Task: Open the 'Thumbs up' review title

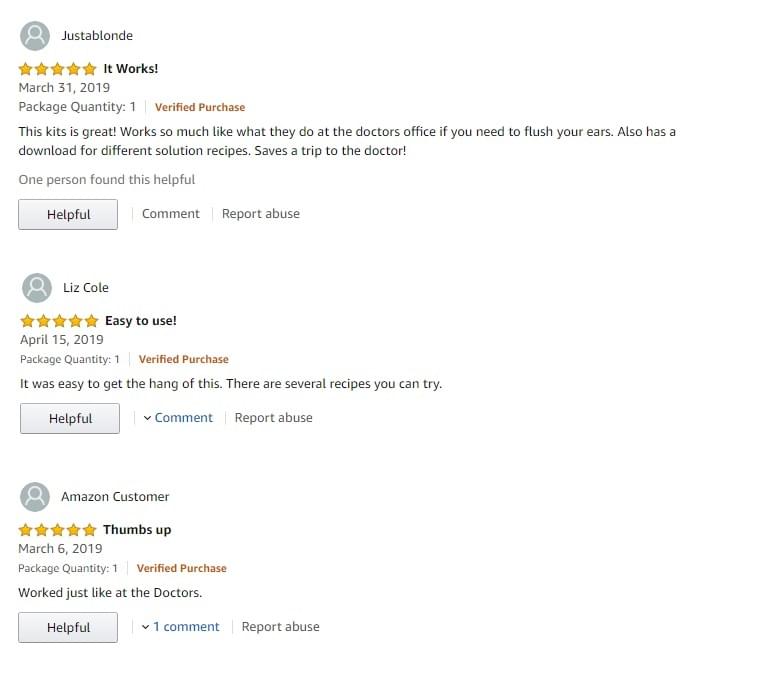Action: click(x=137, y=530)
